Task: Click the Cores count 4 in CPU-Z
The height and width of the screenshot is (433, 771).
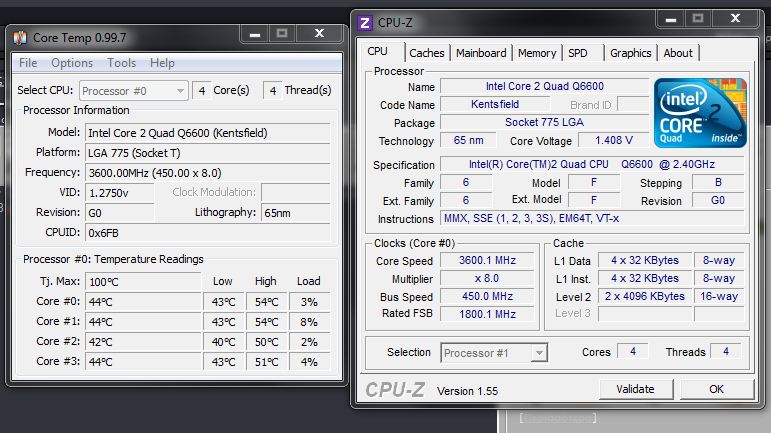Action: [x=632, y=351]
